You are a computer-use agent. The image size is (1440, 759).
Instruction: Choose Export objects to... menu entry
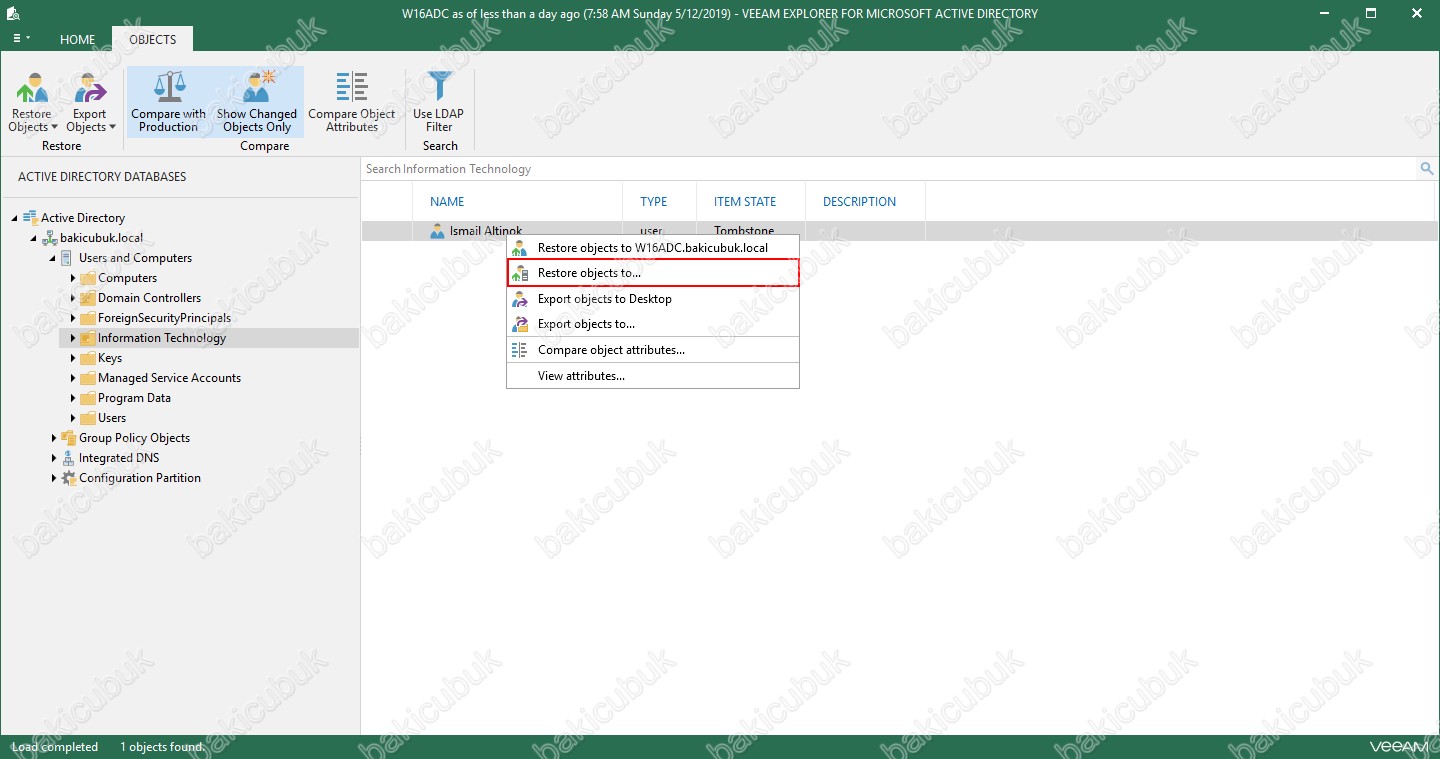tap(653, 324)
